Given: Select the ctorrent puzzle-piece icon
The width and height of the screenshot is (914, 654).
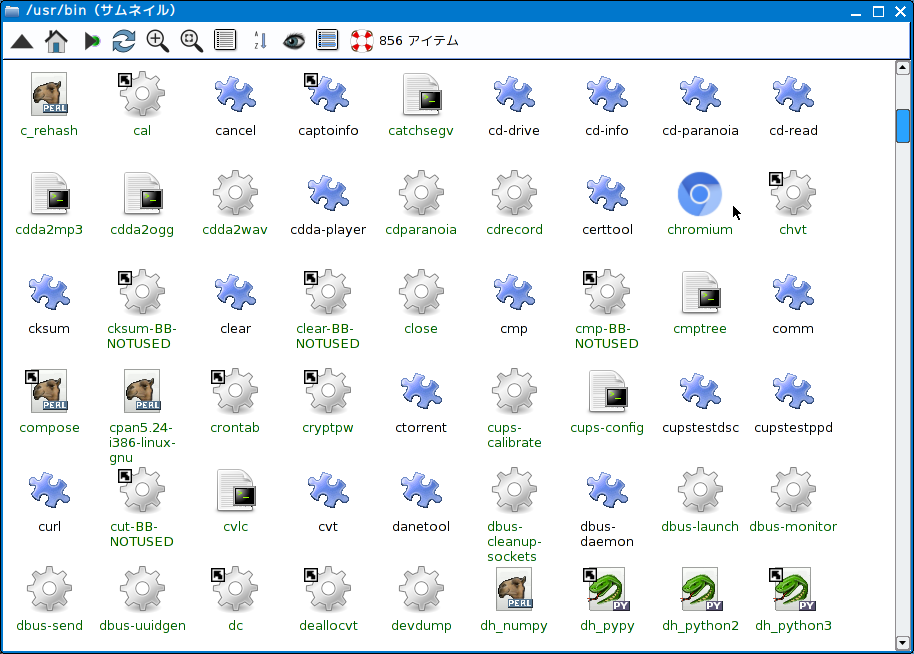Looking at the screenshot, I should [421, 390].
